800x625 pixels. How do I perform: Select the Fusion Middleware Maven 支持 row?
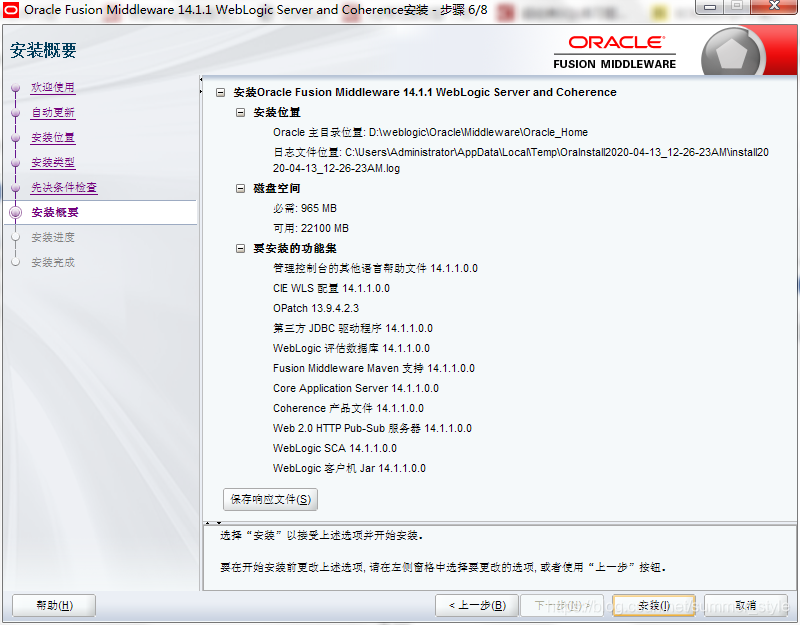coord(373,368)
